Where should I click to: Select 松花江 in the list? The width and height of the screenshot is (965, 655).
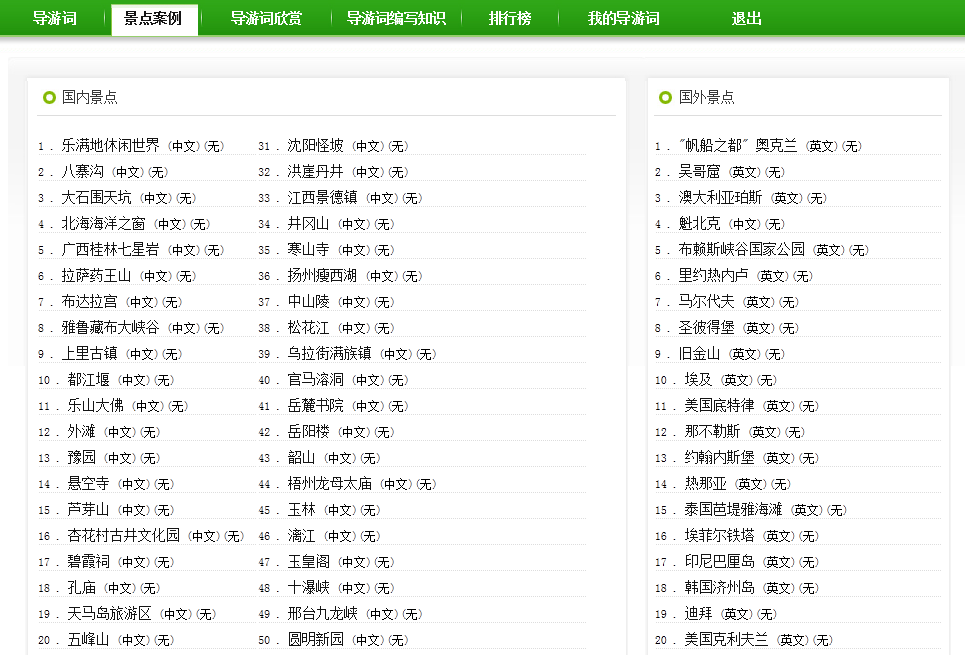(x=308, y=328)
